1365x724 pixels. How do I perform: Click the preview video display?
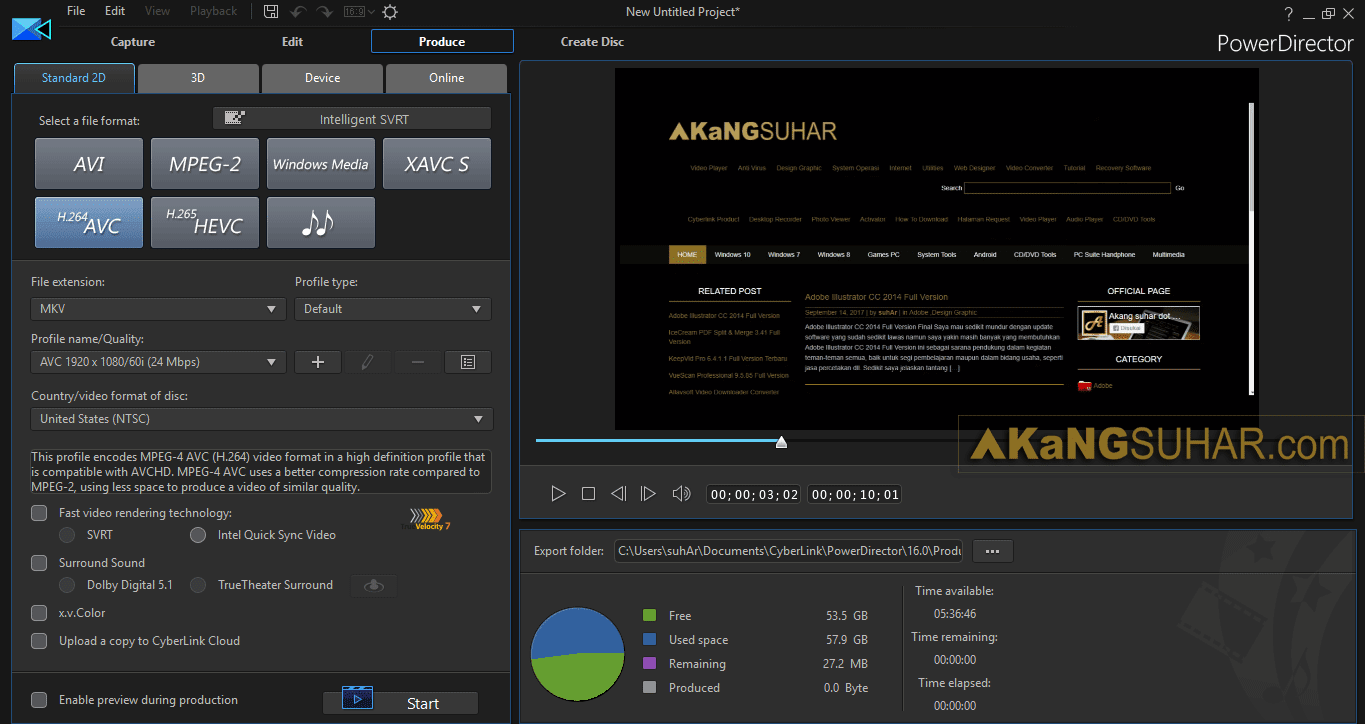pyautogui.click(x=937, y=248)
